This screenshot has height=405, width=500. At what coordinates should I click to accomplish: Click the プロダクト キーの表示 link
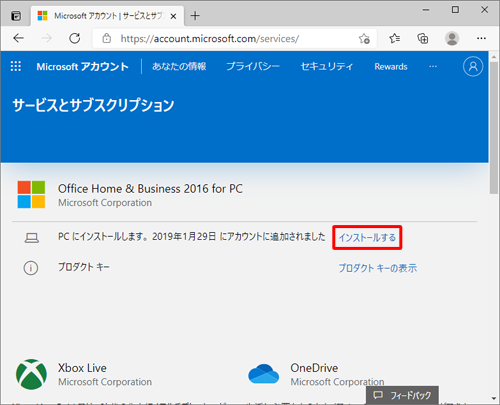click(x=378, y=268)
